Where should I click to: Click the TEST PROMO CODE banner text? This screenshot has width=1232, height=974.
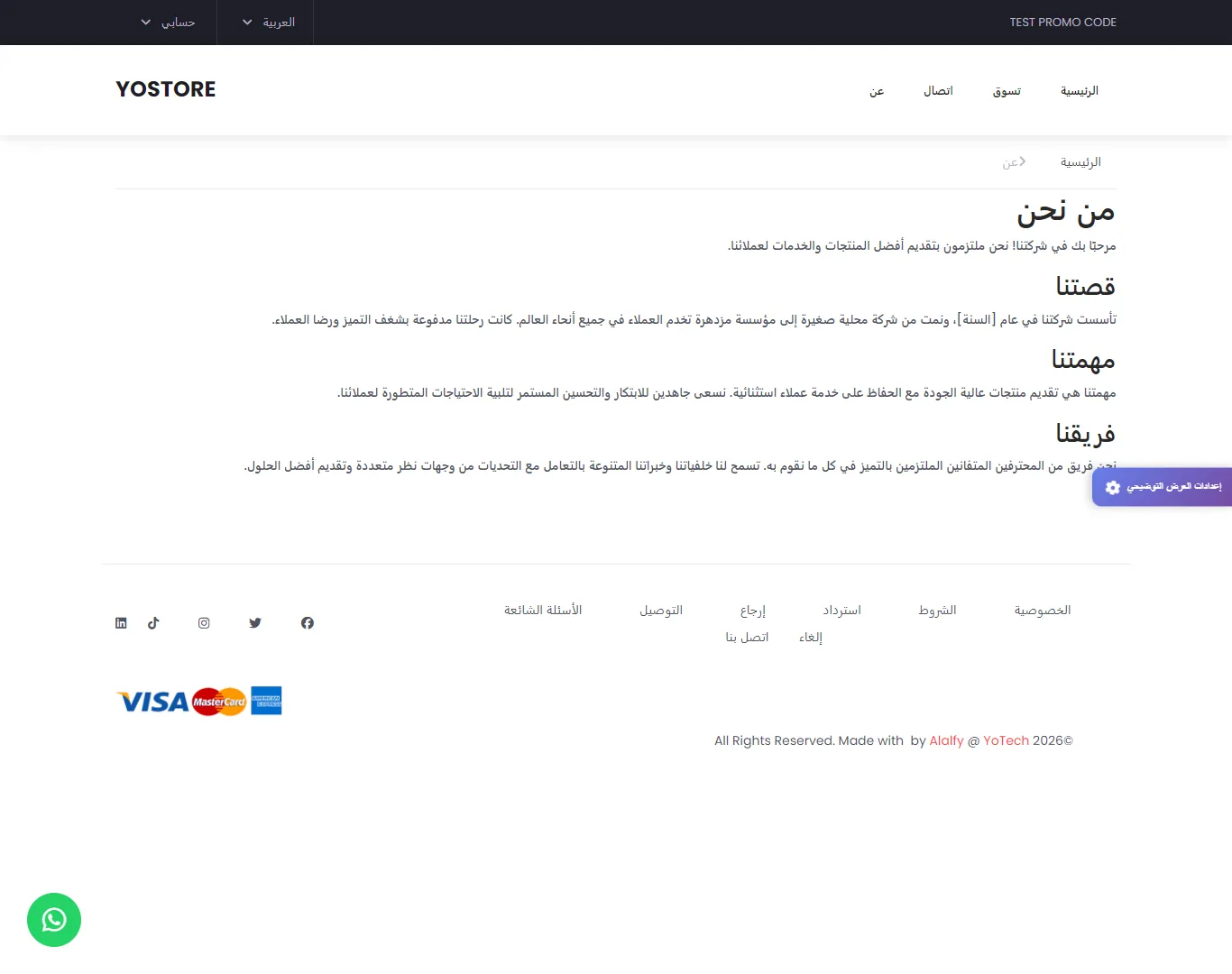1062,23
